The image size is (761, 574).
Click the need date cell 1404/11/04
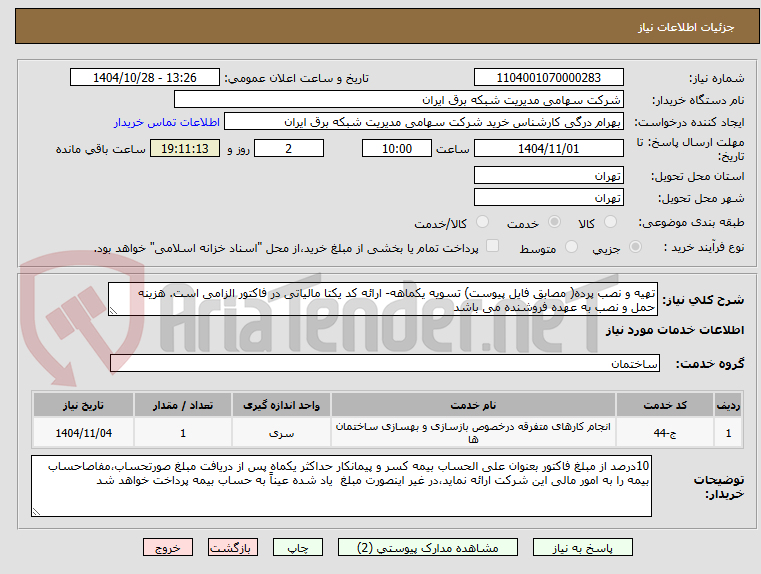pyautogui.click(x=83, y=432)
